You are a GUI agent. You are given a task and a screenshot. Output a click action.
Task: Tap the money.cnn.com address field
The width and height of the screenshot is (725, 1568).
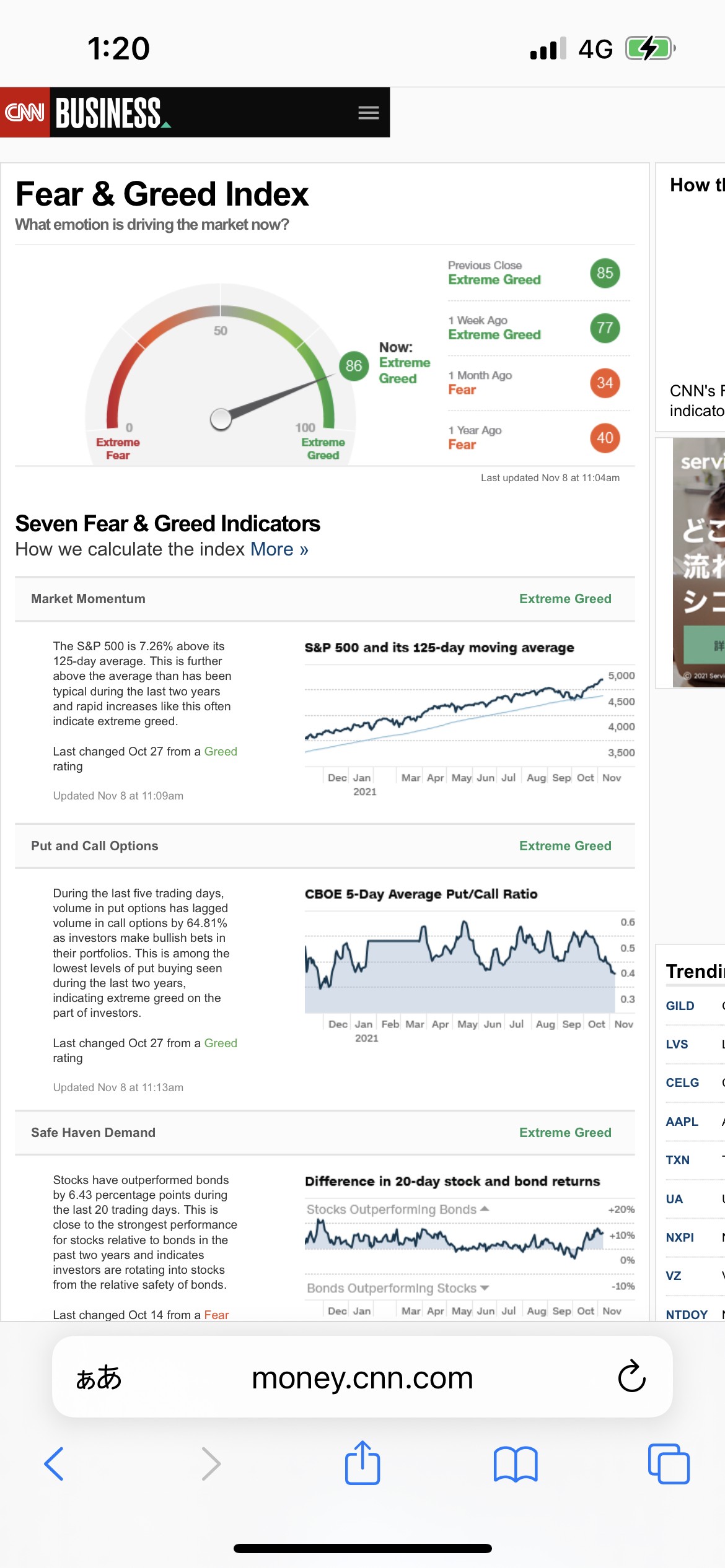pos(362,1377)
